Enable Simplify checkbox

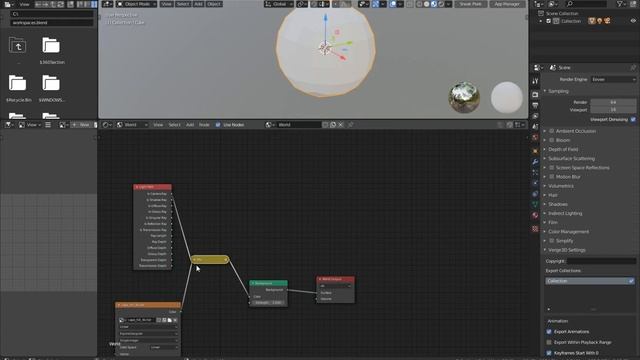tap(551, 241)
